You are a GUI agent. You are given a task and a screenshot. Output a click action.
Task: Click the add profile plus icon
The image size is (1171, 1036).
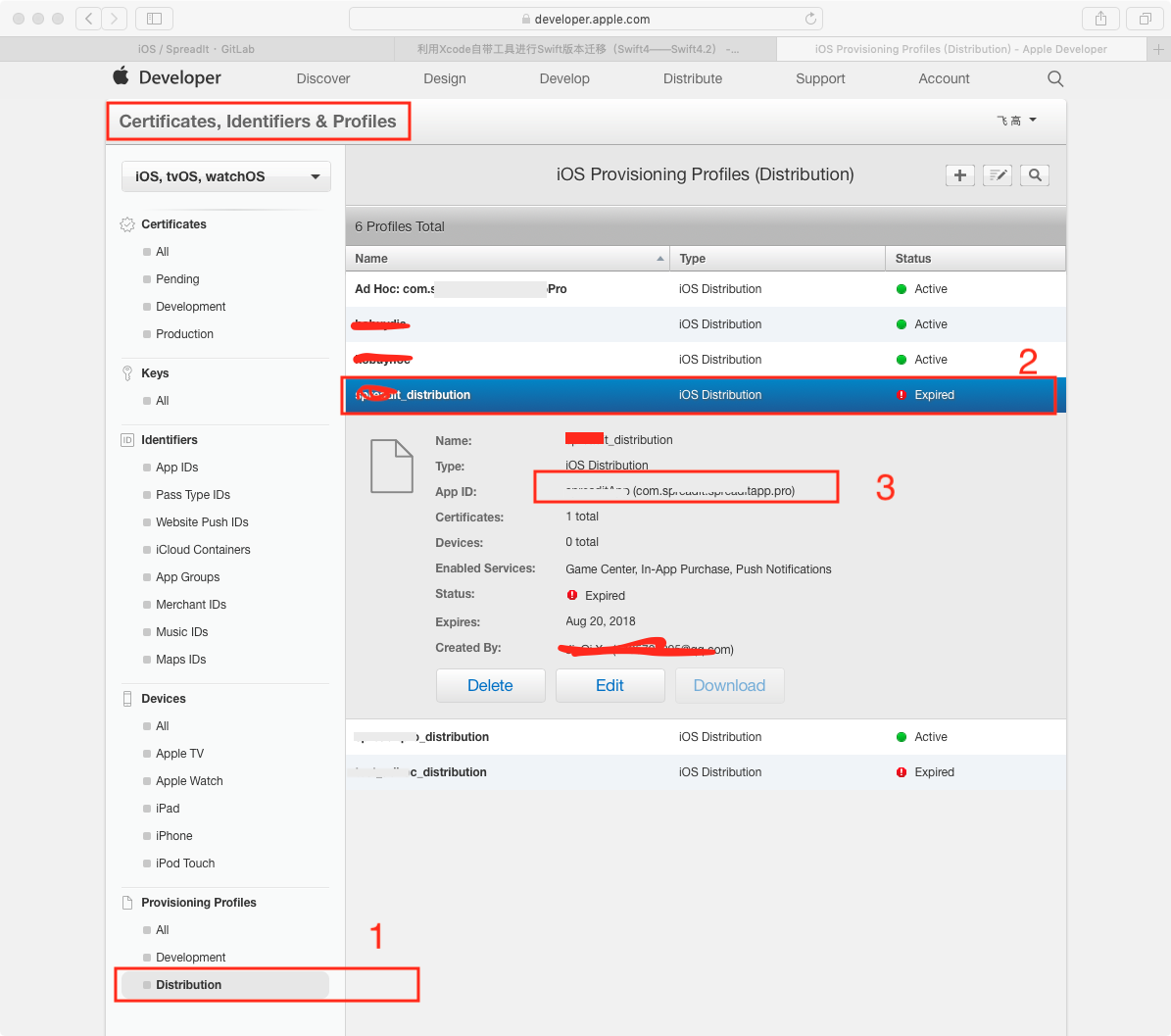959,175
